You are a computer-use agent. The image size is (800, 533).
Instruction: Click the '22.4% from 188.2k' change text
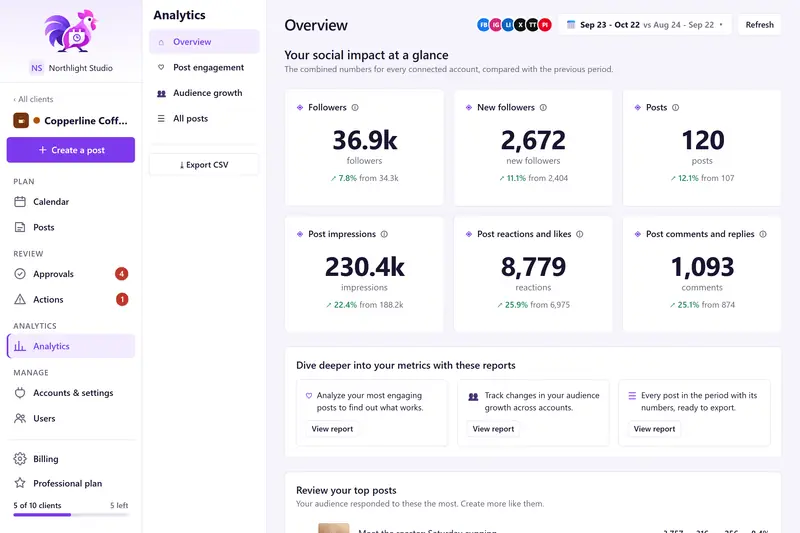coord(364,304)
